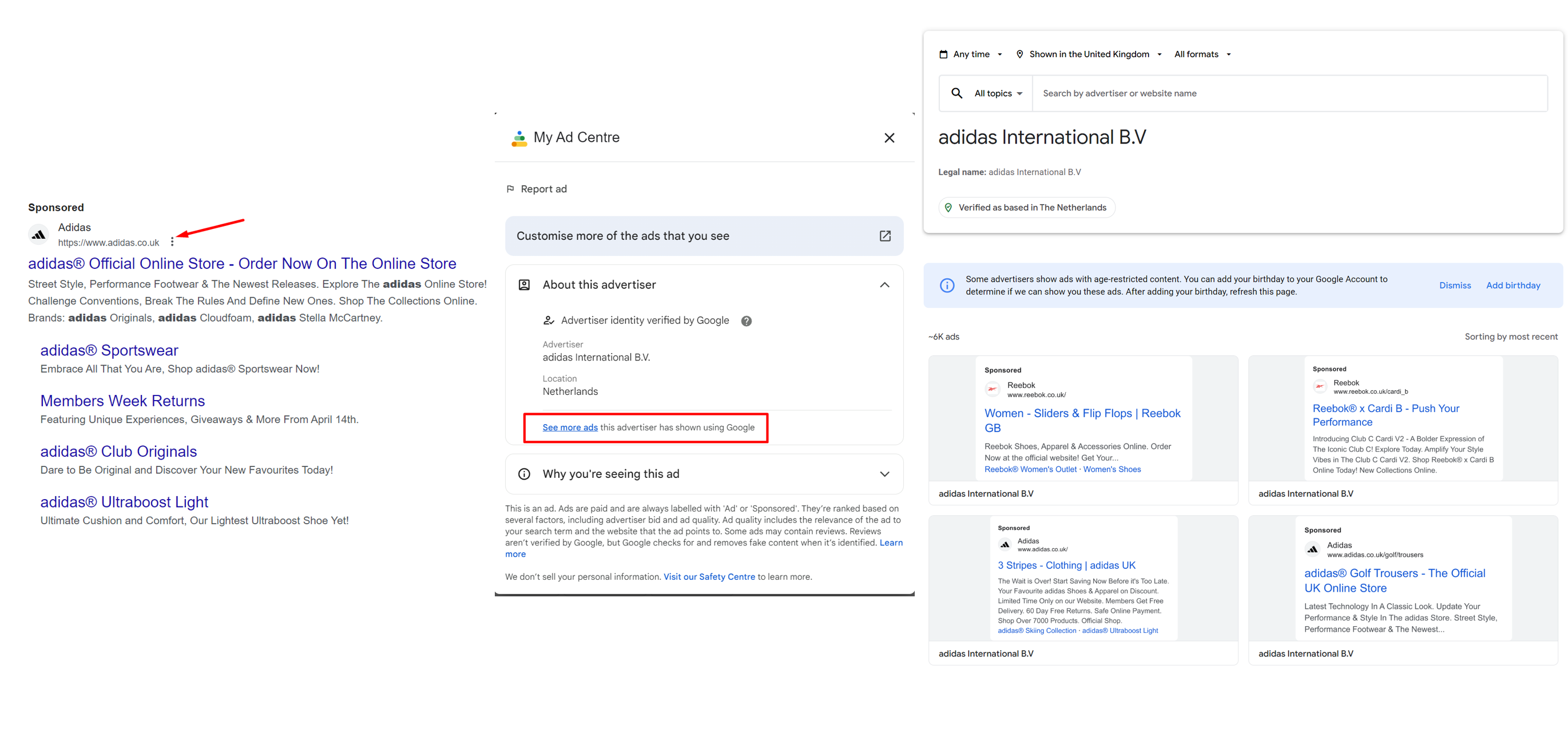The height and width of the screenshot is (748, 1568).
Task: Click the location pin icon beside Shown in the United Kingdom
Action: (1019, 54)
